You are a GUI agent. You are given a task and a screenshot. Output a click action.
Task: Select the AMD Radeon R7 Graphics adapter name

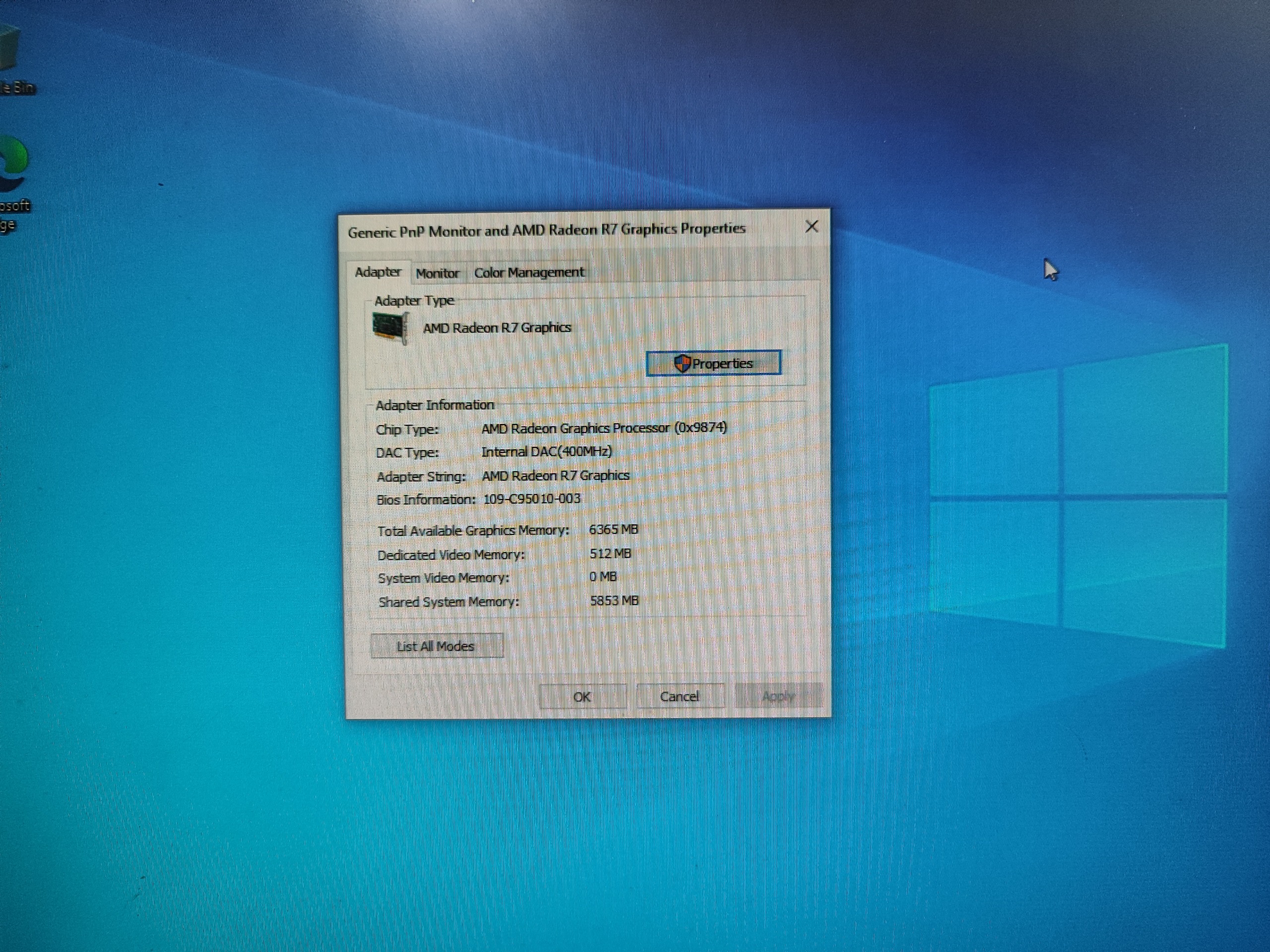click(x=497, y=328)
